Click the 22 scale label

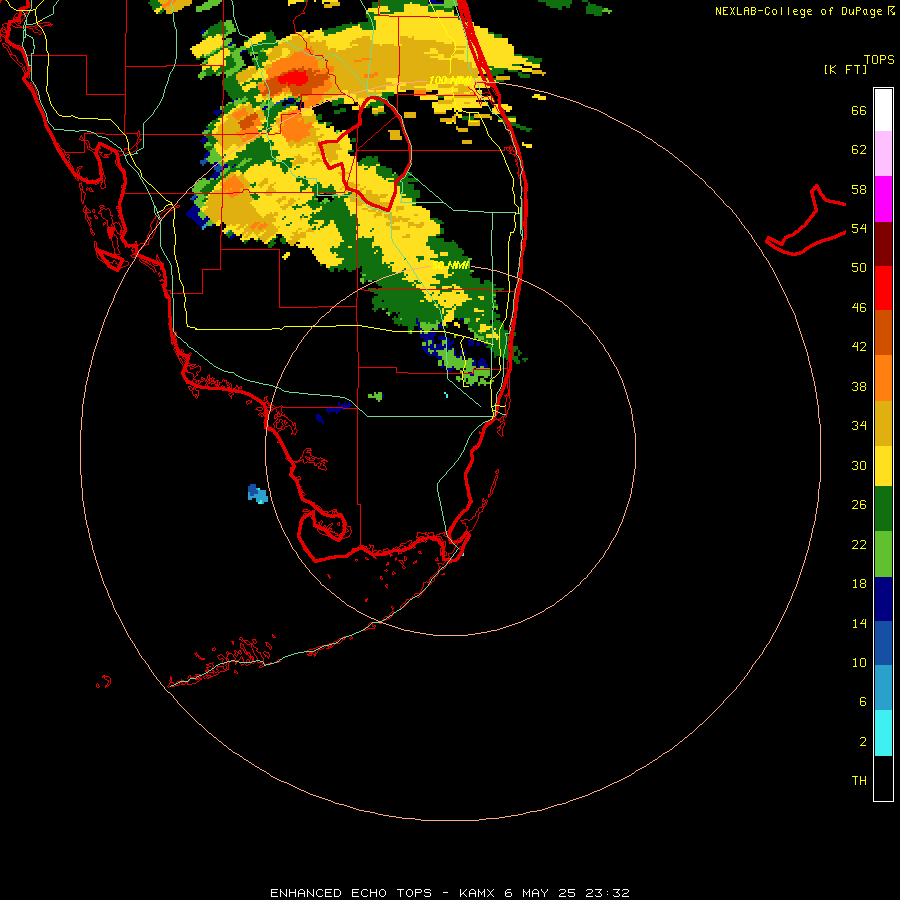[x=859, y=544]
